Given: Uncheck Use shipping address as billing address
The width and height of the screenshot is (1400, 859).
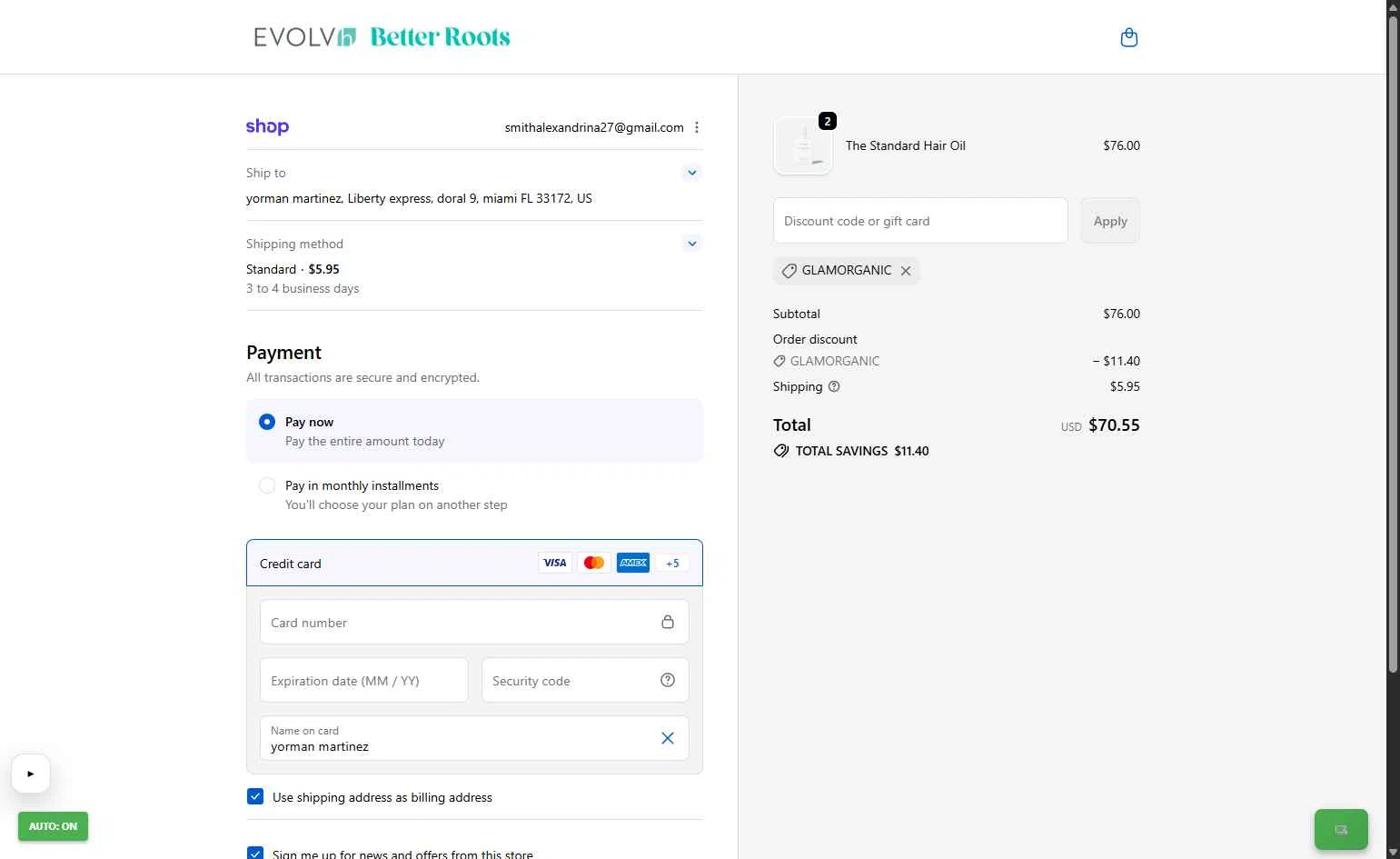Looking at the screenshot, I should coord(255,796).
